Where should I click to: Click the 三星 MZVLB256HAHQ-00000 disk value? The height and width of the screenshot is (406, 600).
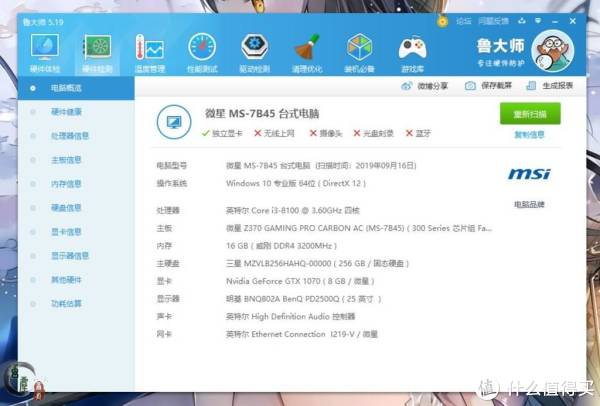point(318,263)
